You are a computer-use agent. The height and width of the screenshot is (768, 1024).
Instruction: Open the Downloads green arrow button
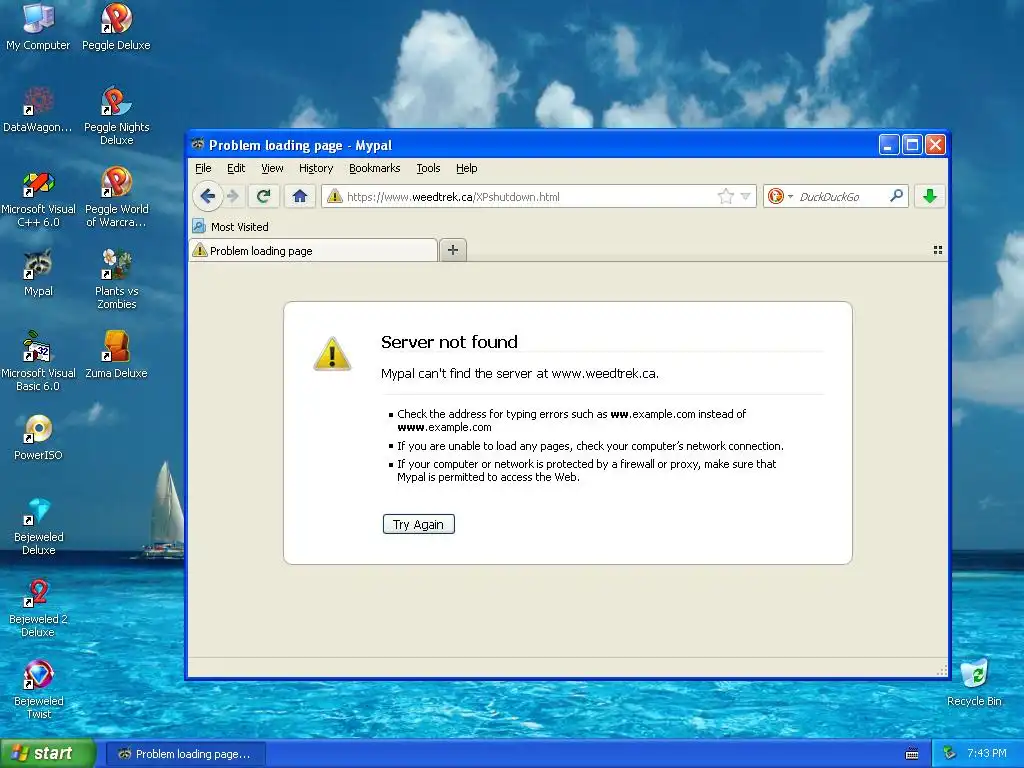(930, 196)
